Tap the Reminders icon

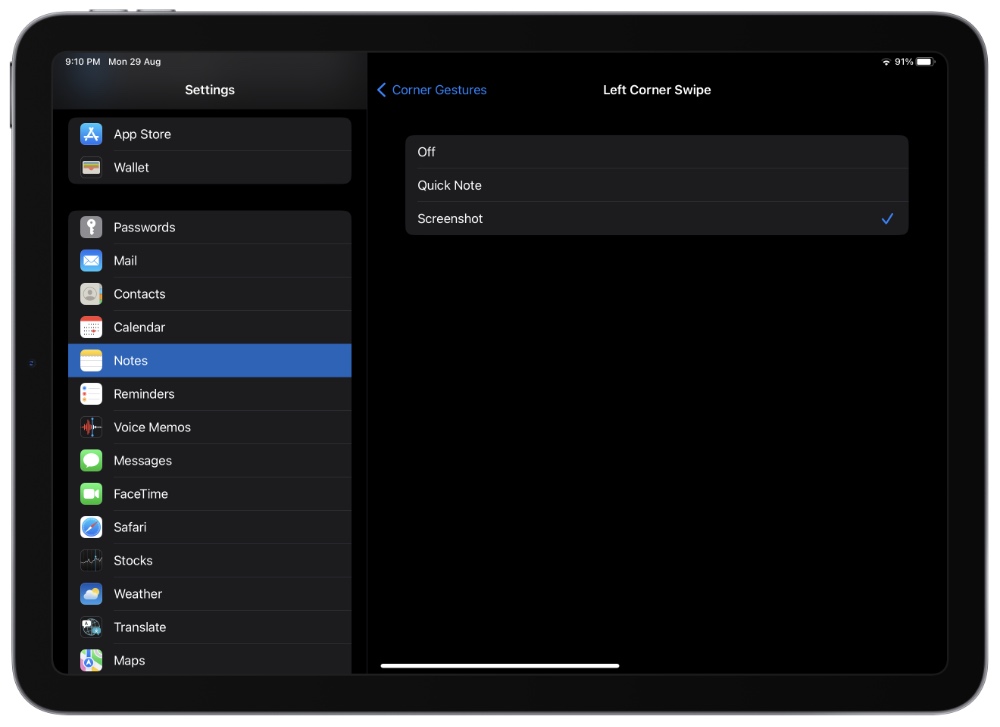coord(91,394)
